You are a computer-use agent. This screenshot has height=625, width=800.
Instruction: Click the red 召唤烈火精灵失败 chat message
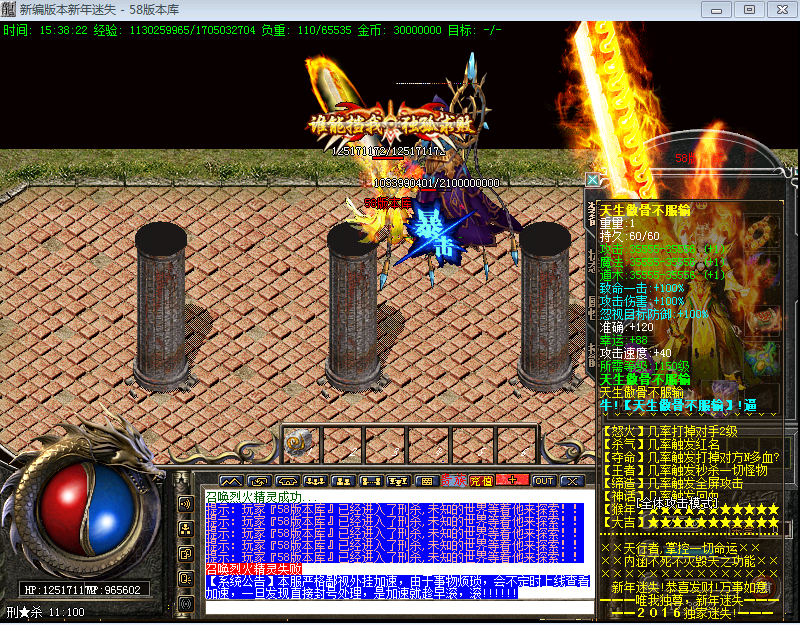tap(254, 569)
